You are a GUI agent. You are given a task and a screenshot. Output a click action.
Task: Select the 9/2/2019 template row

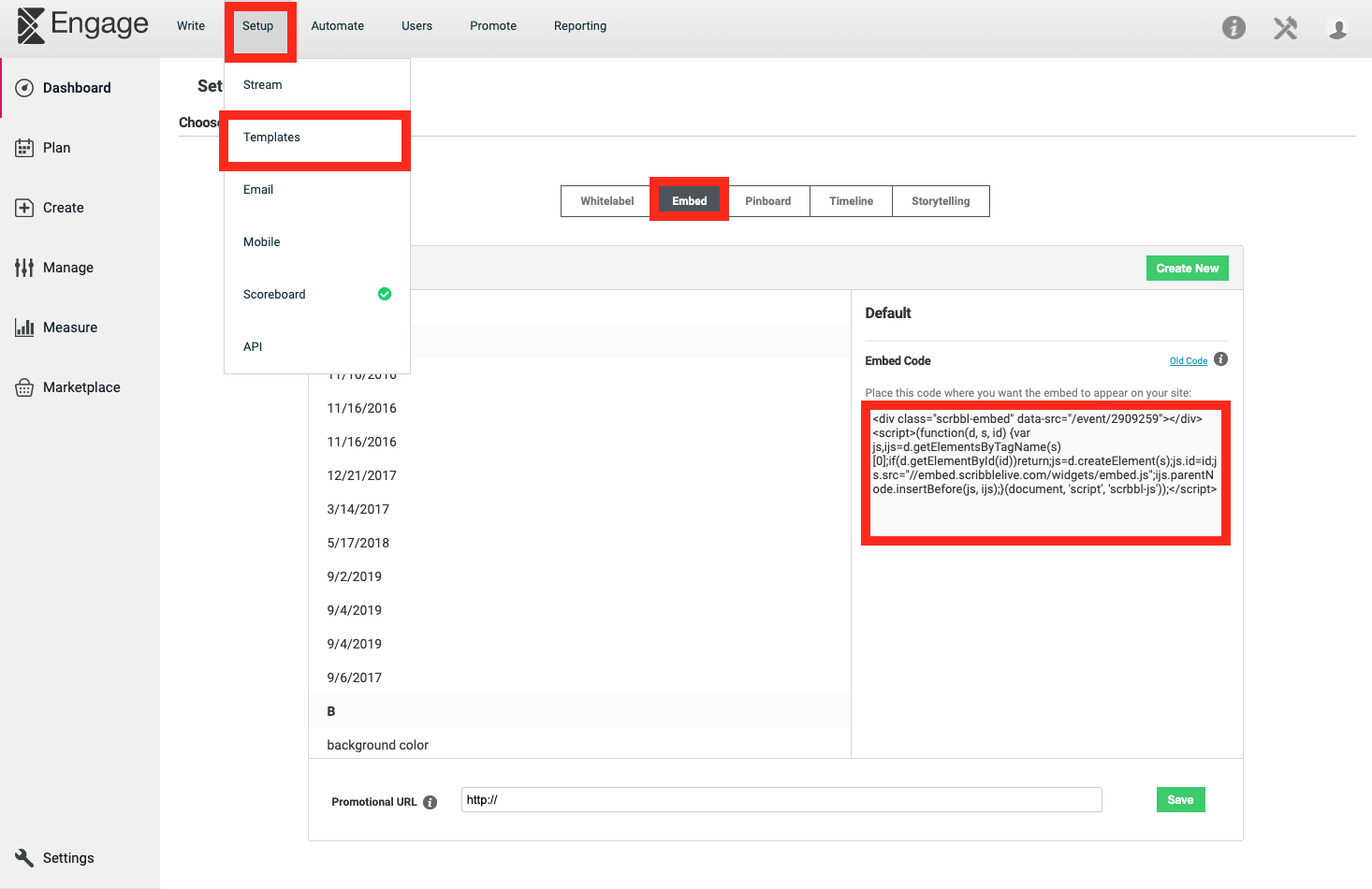[579, 576]
